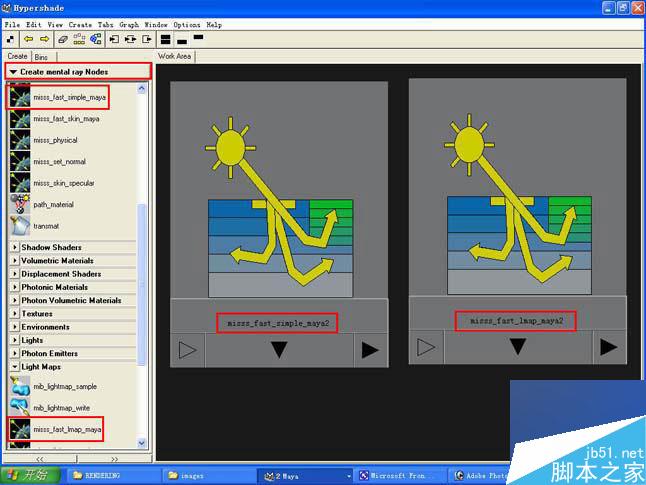Click the misss_physical node icon

20,140
